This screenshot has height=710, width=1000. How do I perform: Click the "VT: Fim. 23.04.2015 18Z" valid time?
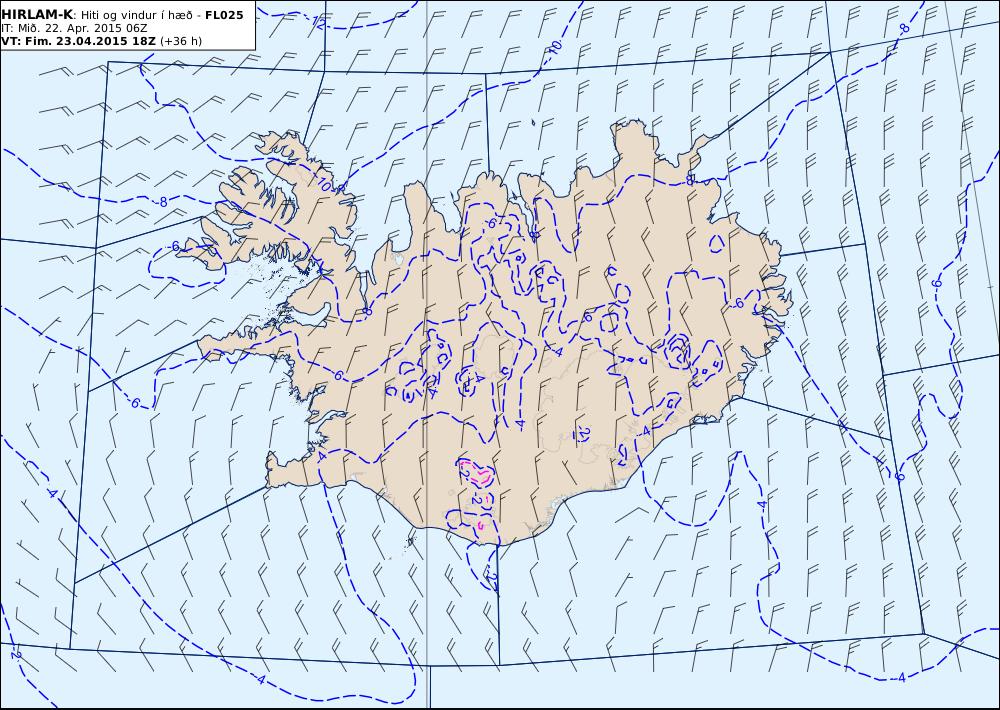pos(79,41)
